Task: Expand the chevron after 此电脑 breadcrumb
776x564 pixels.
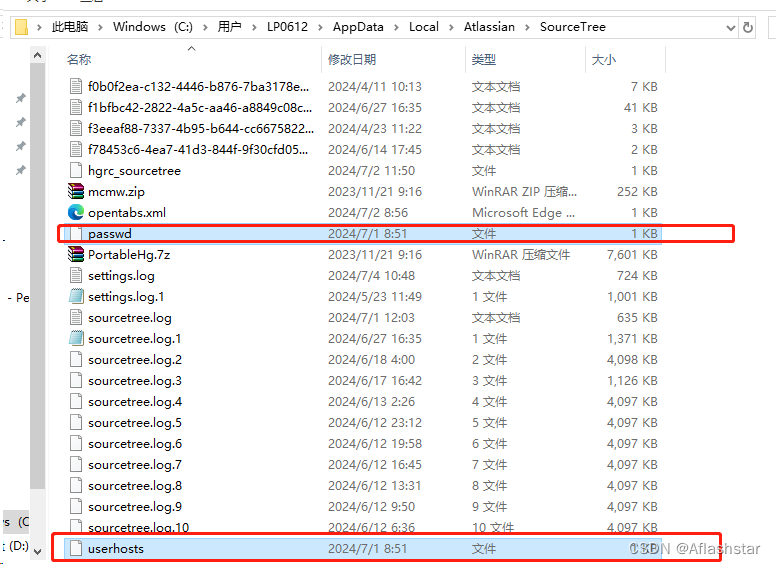Action: [100, 27]
